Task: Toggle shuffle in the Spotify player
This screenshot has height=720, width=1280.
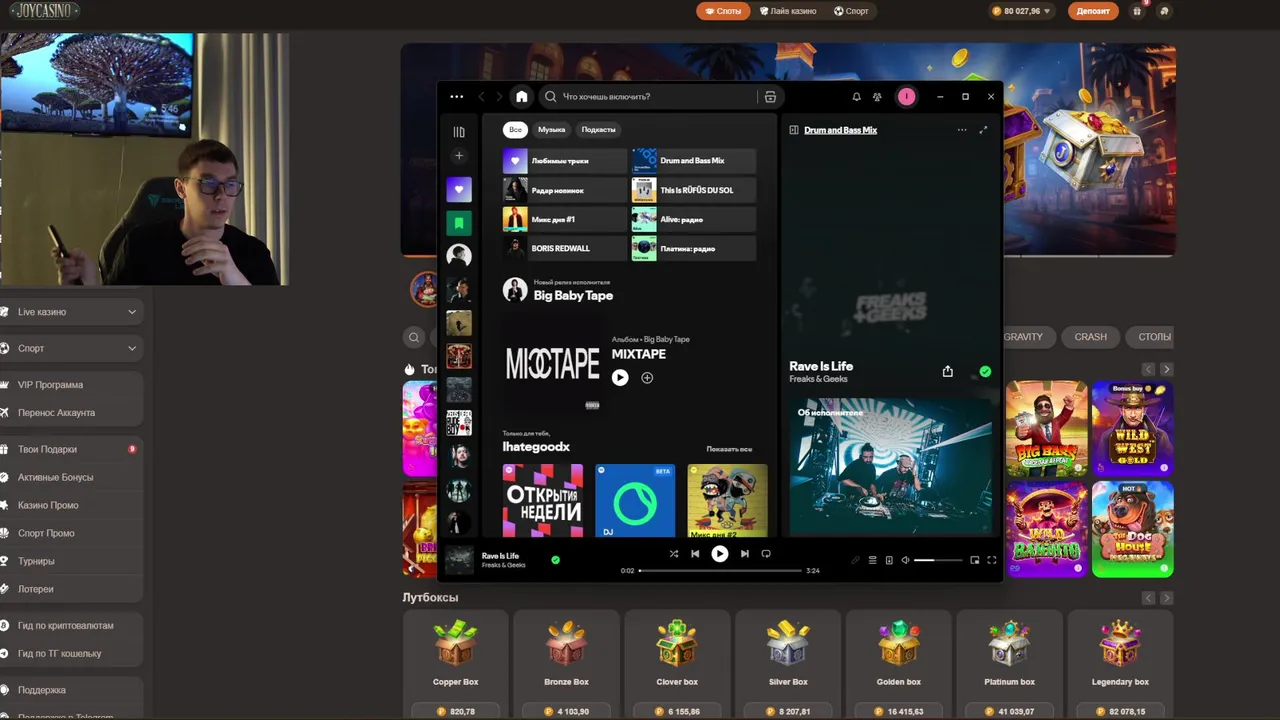Action: click(673, 554)
